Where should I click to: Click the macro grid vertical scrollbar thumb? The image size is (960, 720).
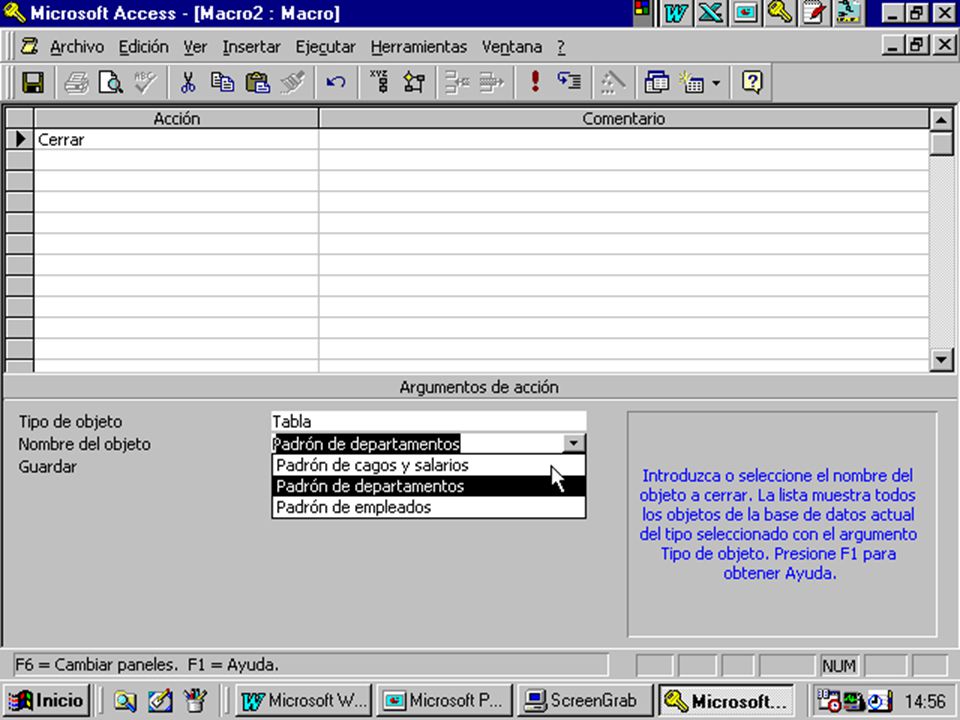(941, 143)
